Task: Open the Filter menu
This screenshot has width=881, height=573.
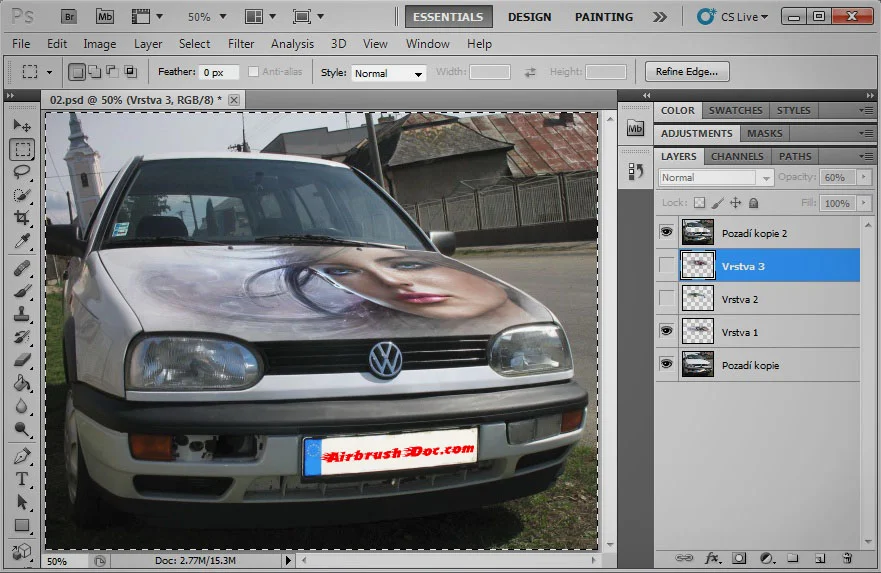Action: [x=241, y=44]
